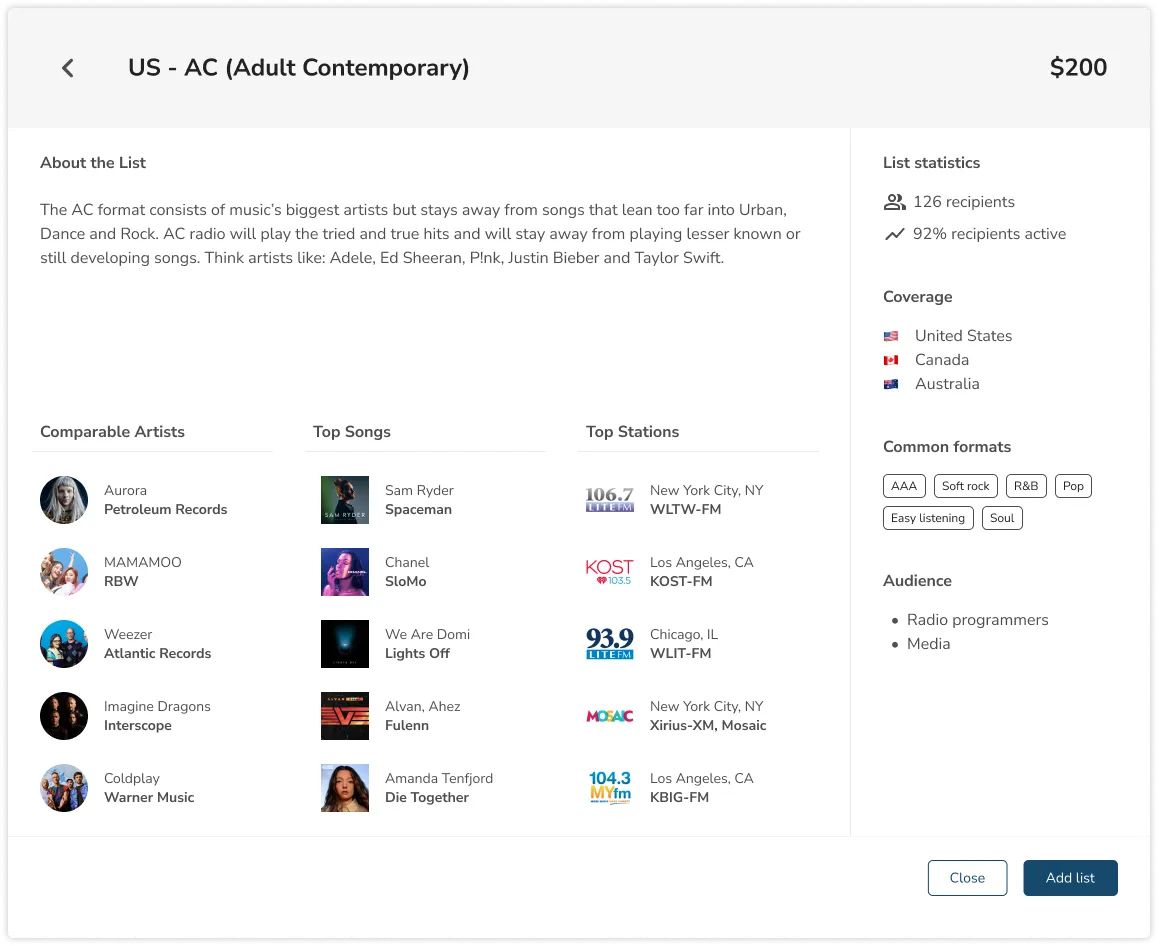
Task: Select the R&B format chip
Action: (x=1026, y=485)
